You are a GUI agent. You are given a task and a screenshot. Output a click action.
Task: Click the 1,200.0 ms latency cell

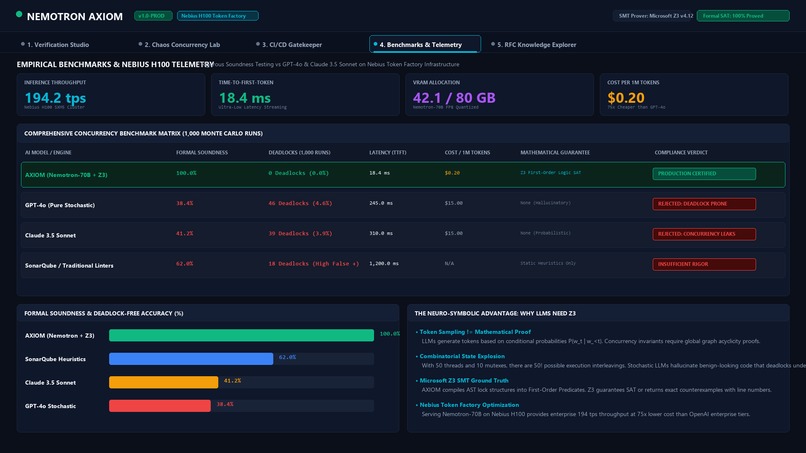tap(384, 264)
